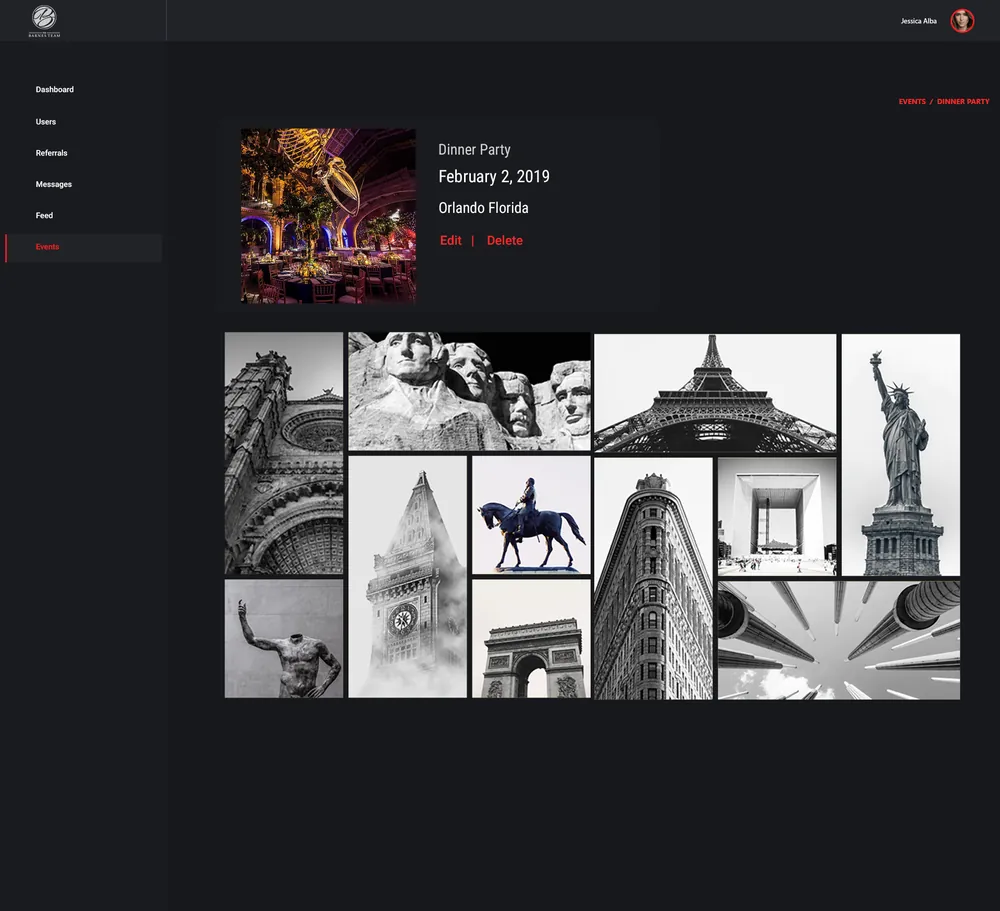Open the Flatiron Building photo

(x=653, y=579)
